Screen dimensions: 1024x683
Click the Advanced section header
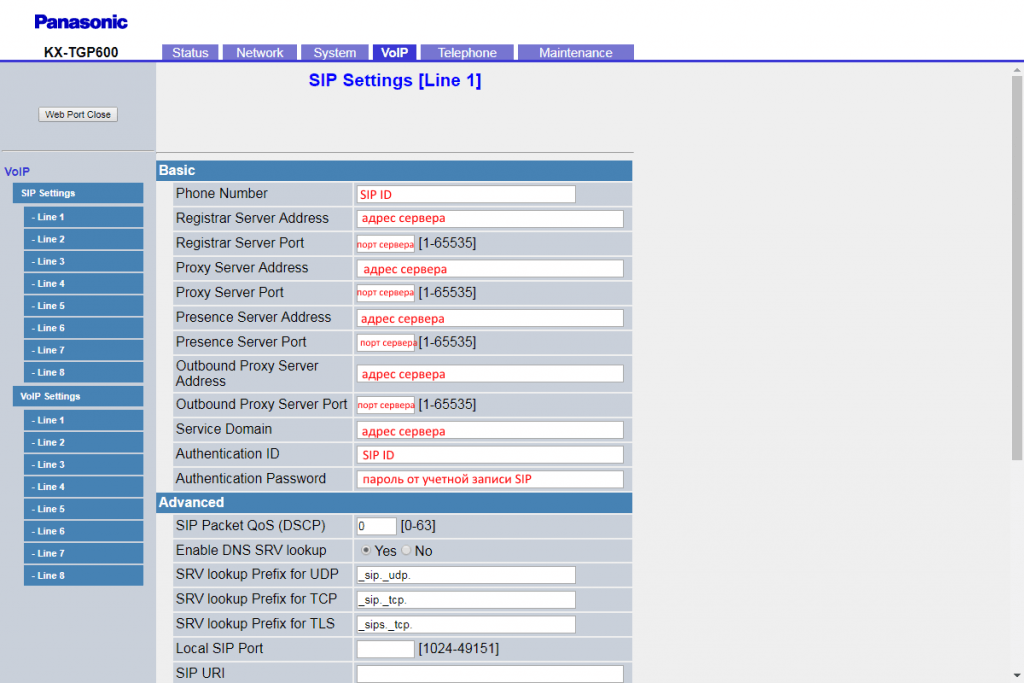coord(394,502)
